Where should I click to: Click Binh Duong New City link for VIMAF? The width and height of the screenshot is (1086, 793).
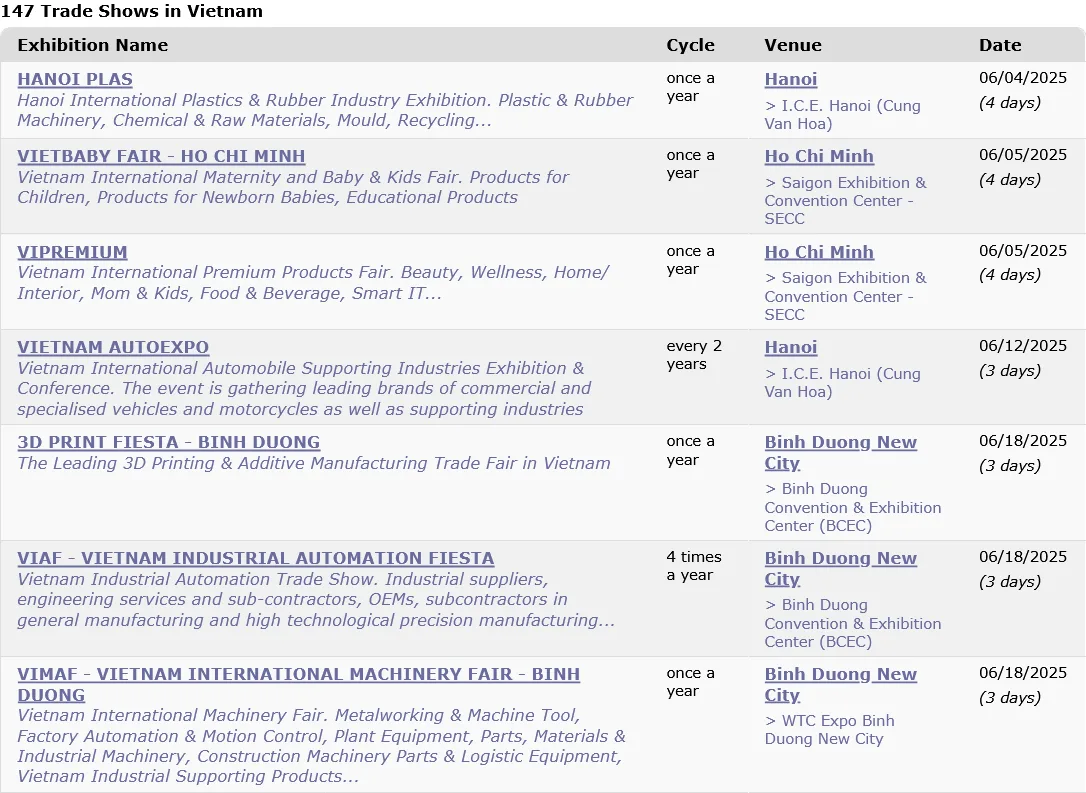tap(840, 684)
